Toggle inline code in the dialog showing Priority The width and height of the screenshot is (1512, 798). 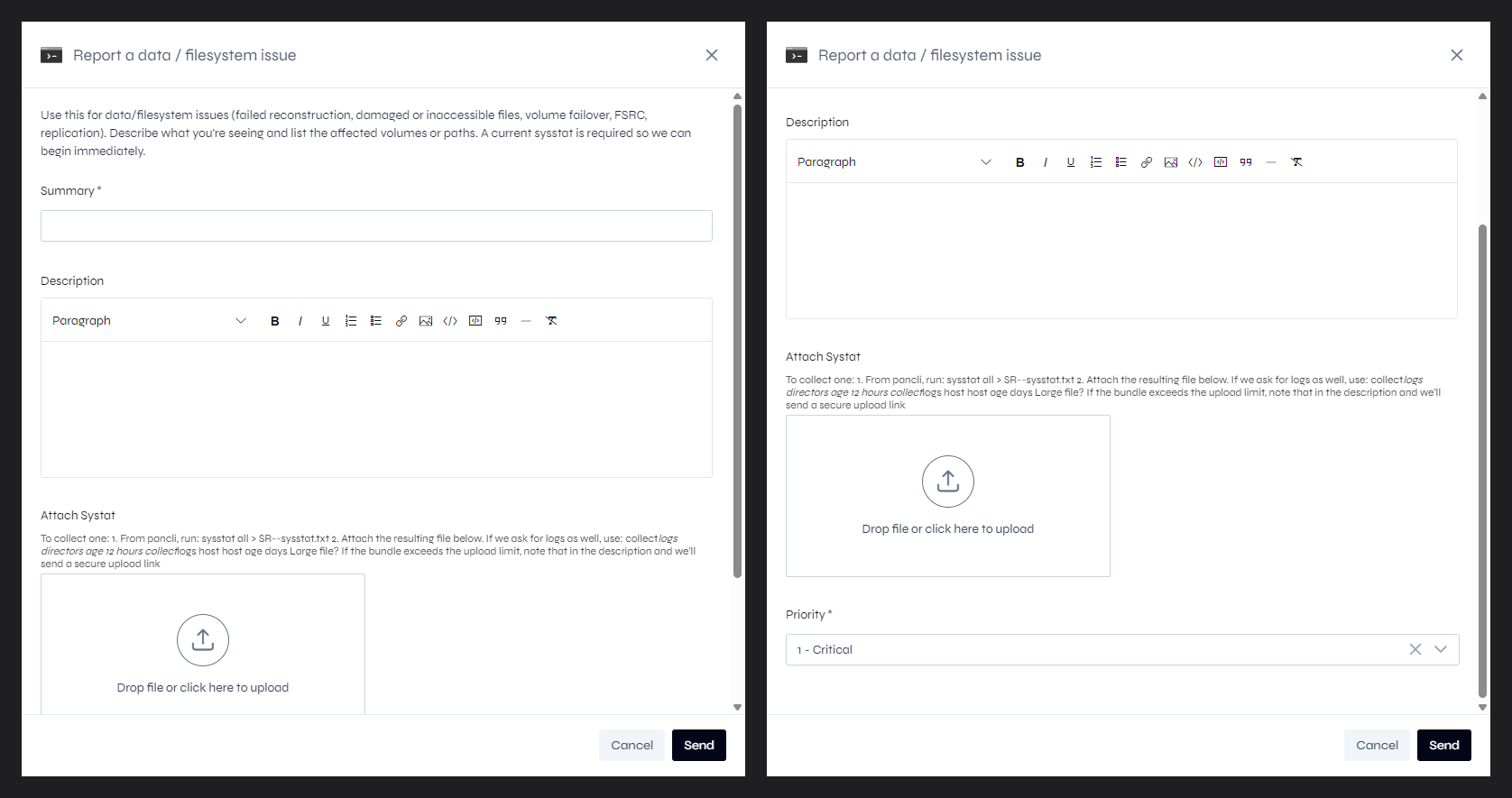coord(1195,162)
